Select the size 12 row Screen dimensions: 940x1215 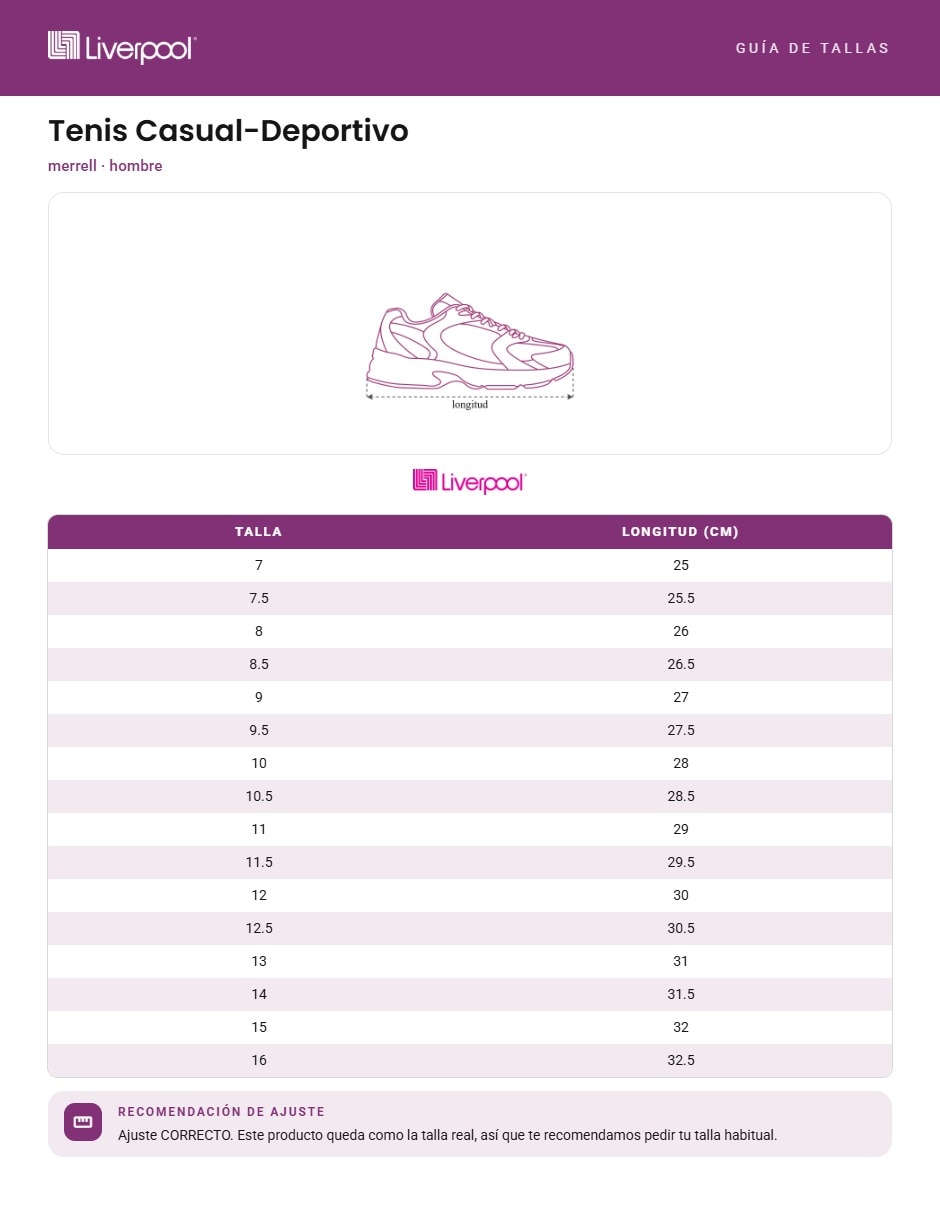pyautogui.click(x=470, y=895)
